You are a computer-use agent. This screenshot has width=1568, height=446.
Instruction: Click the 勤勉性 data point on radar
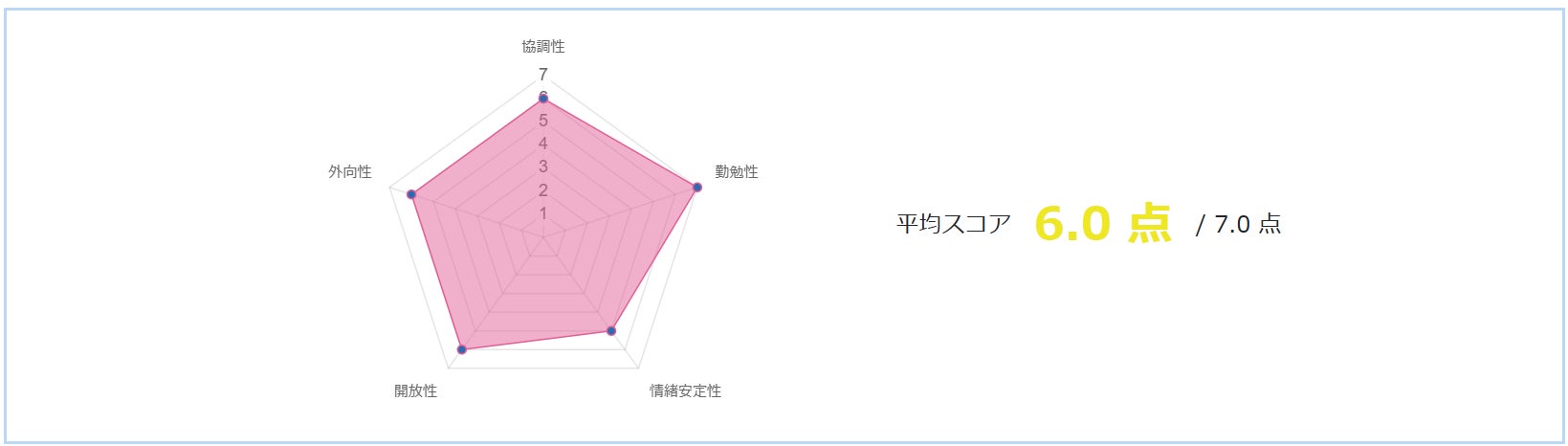pos(696,187)
